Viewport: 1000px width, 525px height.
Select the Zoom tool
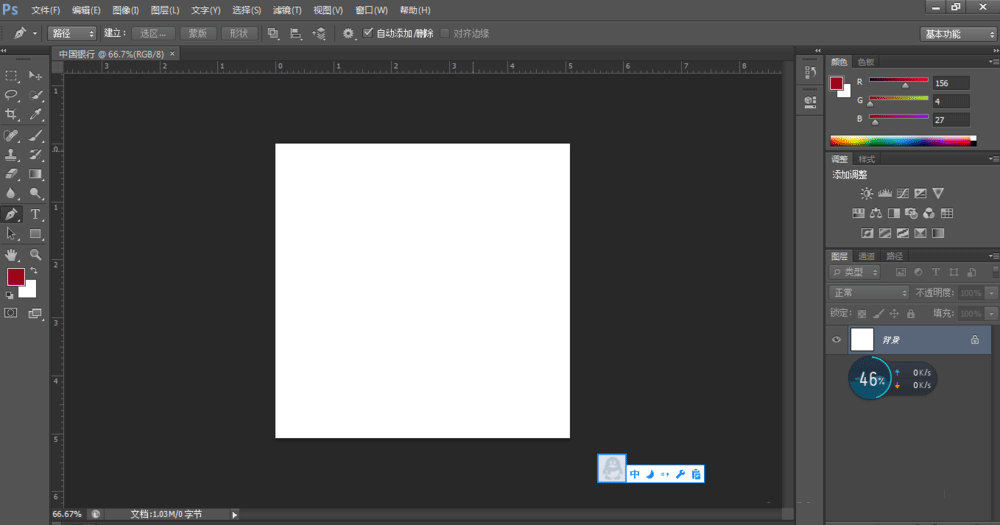[35, 255]
